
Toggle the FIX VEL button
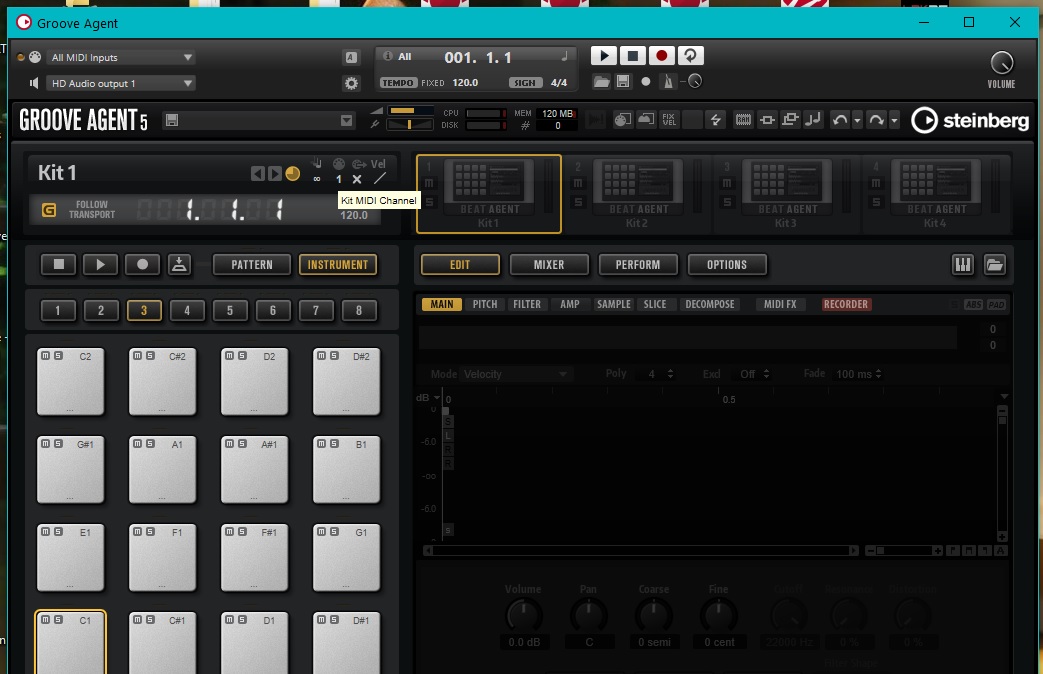tap(669, 120)
